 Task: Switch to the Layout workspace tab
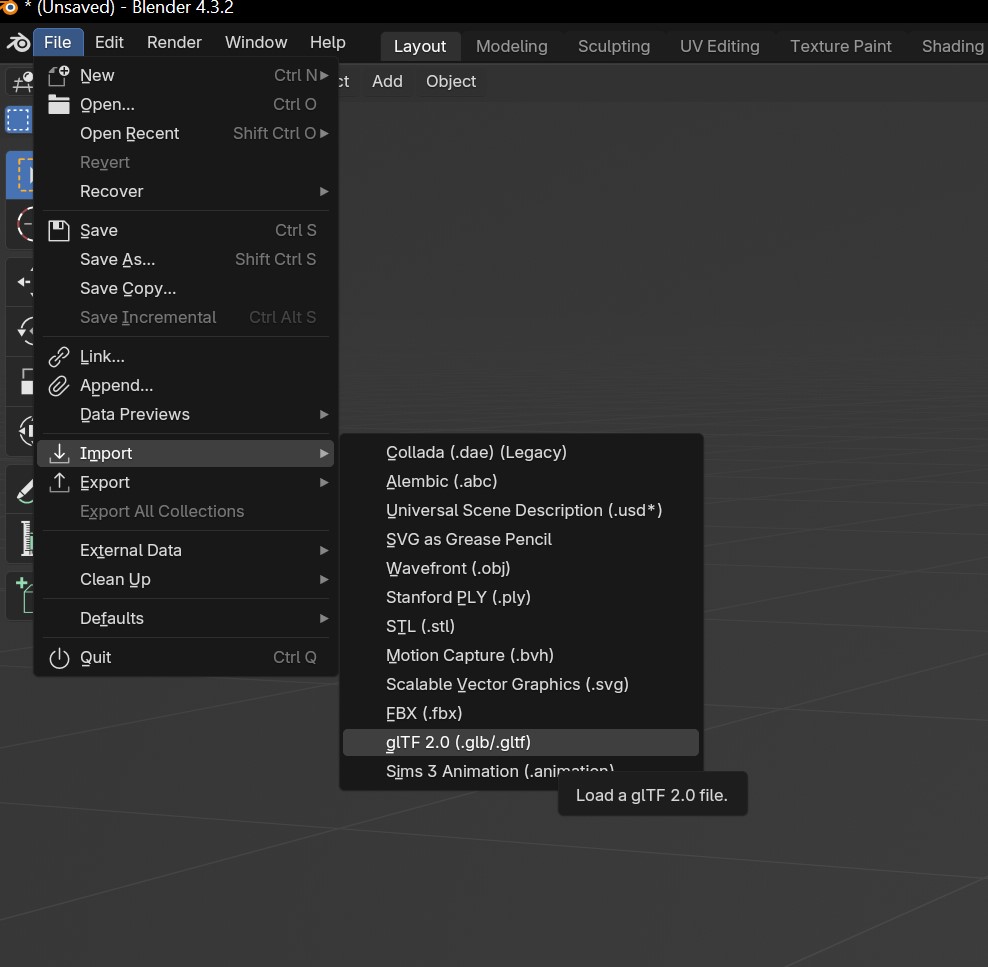click(x=420, y=47)
